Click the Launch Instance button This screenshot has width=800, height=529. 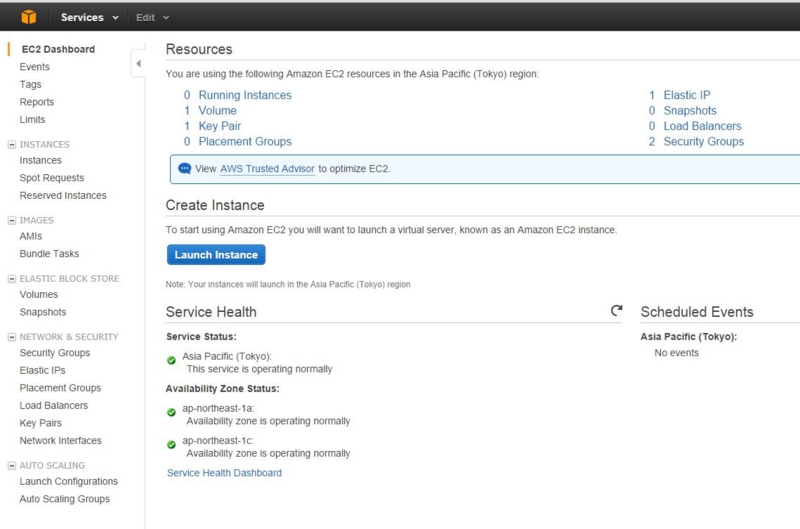(x=216, y=255)
